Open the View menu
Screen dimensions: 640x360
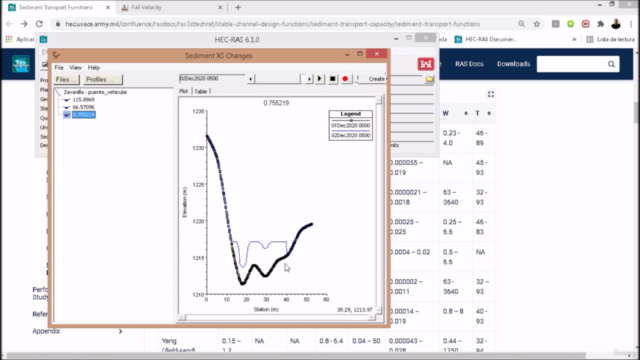[x=76, y=67]
